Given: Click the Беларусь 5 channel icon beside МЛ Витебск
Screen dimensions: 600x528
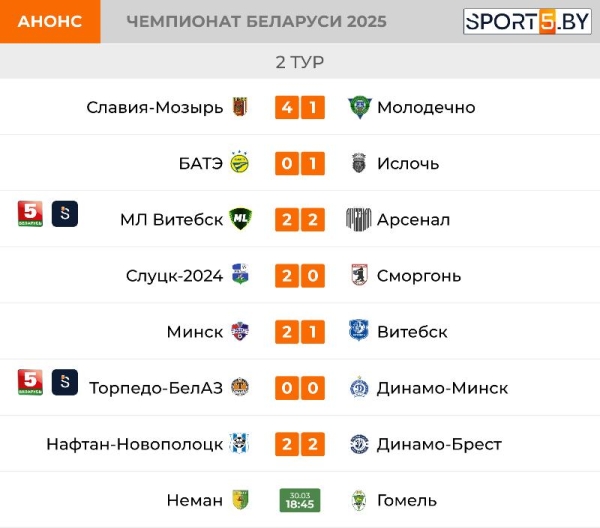Looking at the screenshot, I should tap(31, 214).
